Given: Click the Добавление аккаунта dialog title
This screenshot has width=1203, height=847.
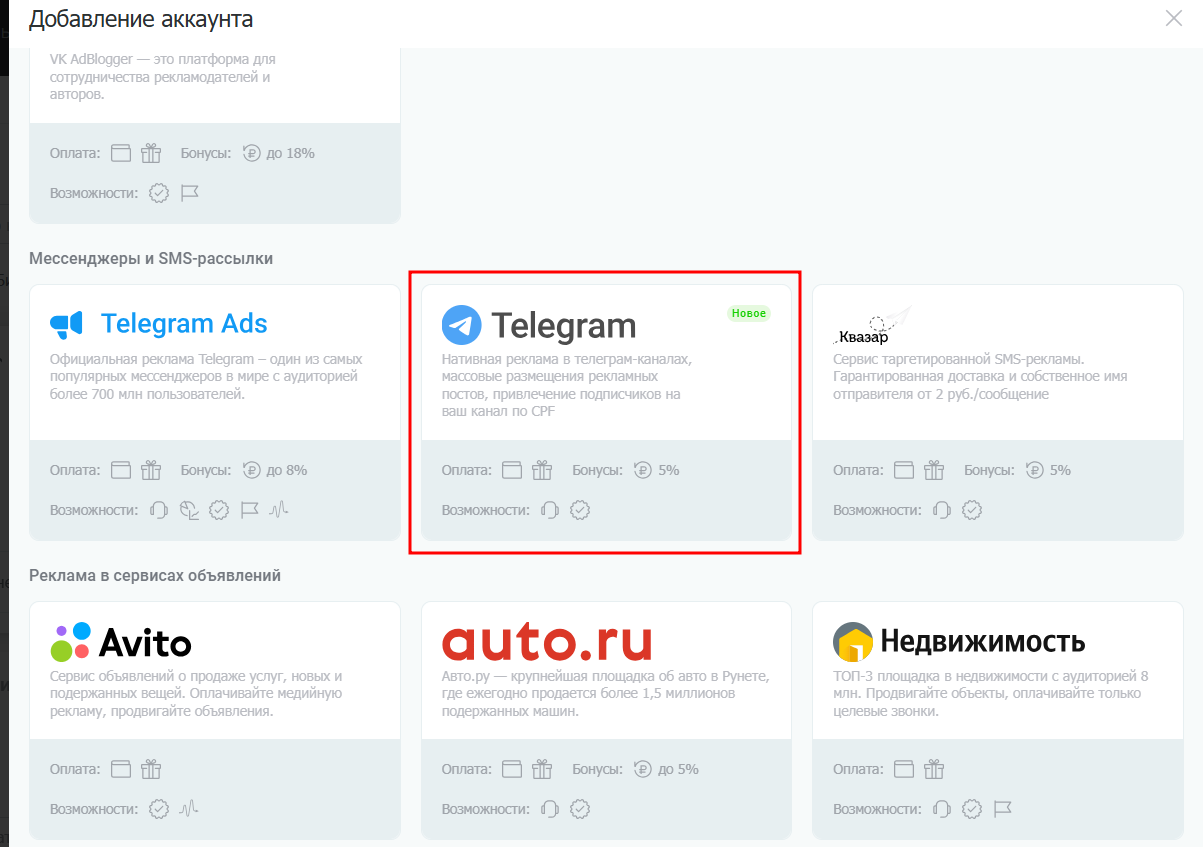Looking at the screenshot, I should pos(141,18).
